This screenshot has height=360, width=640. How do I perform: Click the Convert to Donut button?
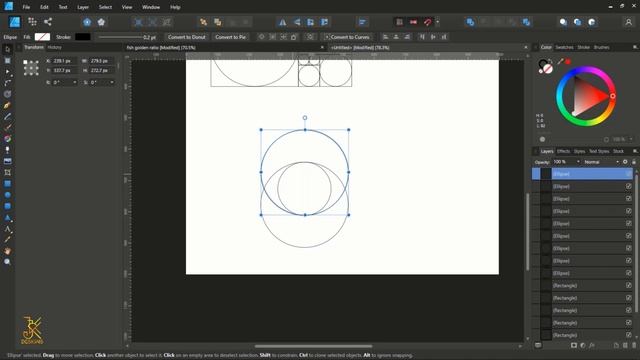coord(187,37)
